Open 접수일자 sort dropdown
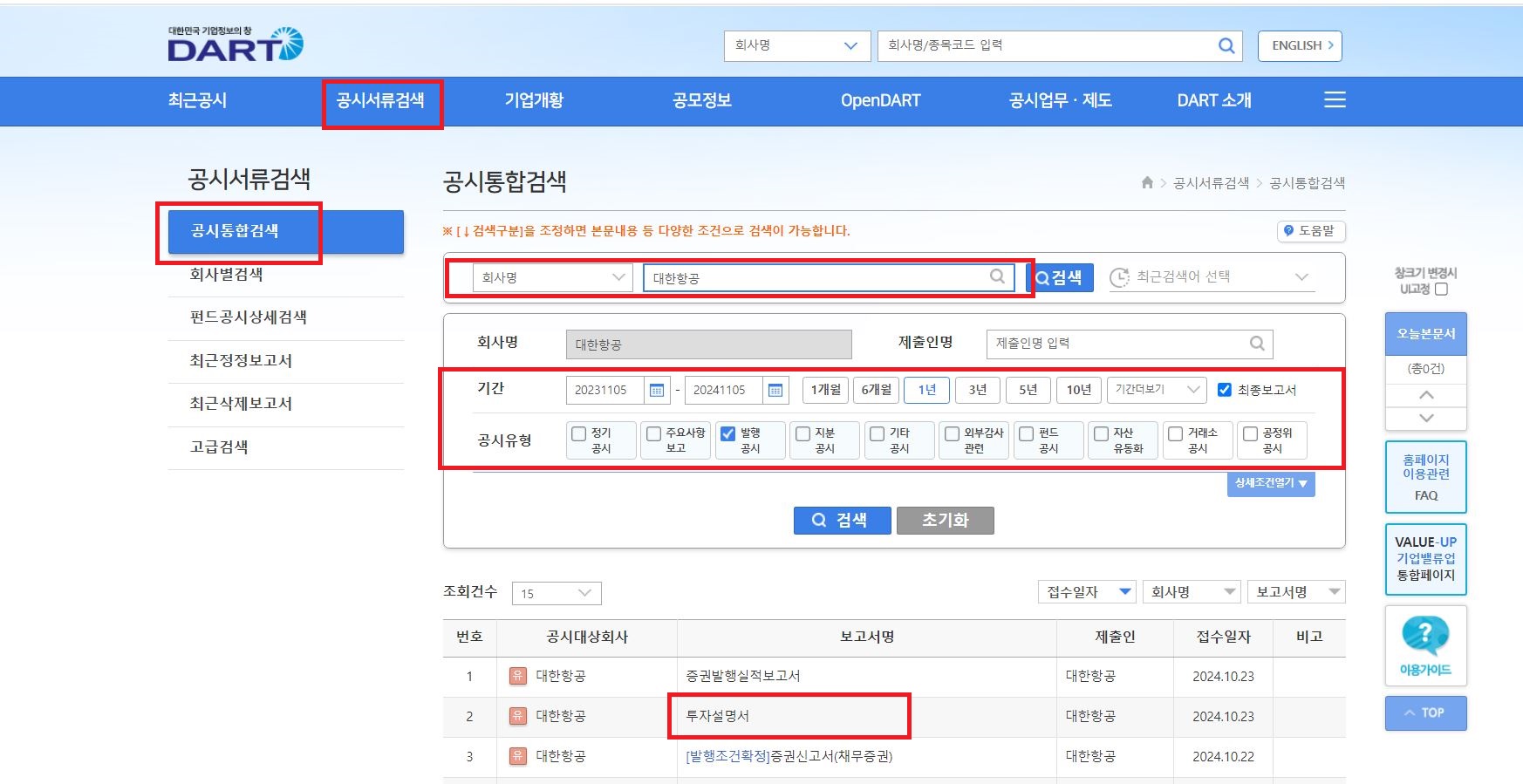The width and height of the screenshot is (1523, 784). pyautogui.click(x=1087, y=592)
